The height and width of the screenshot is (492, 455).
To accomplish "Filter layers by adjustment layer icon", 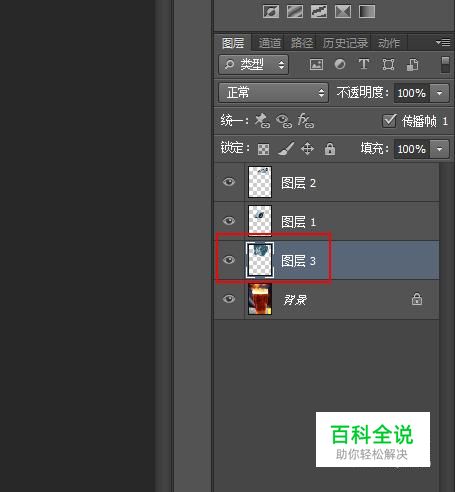I will [340, 64].
